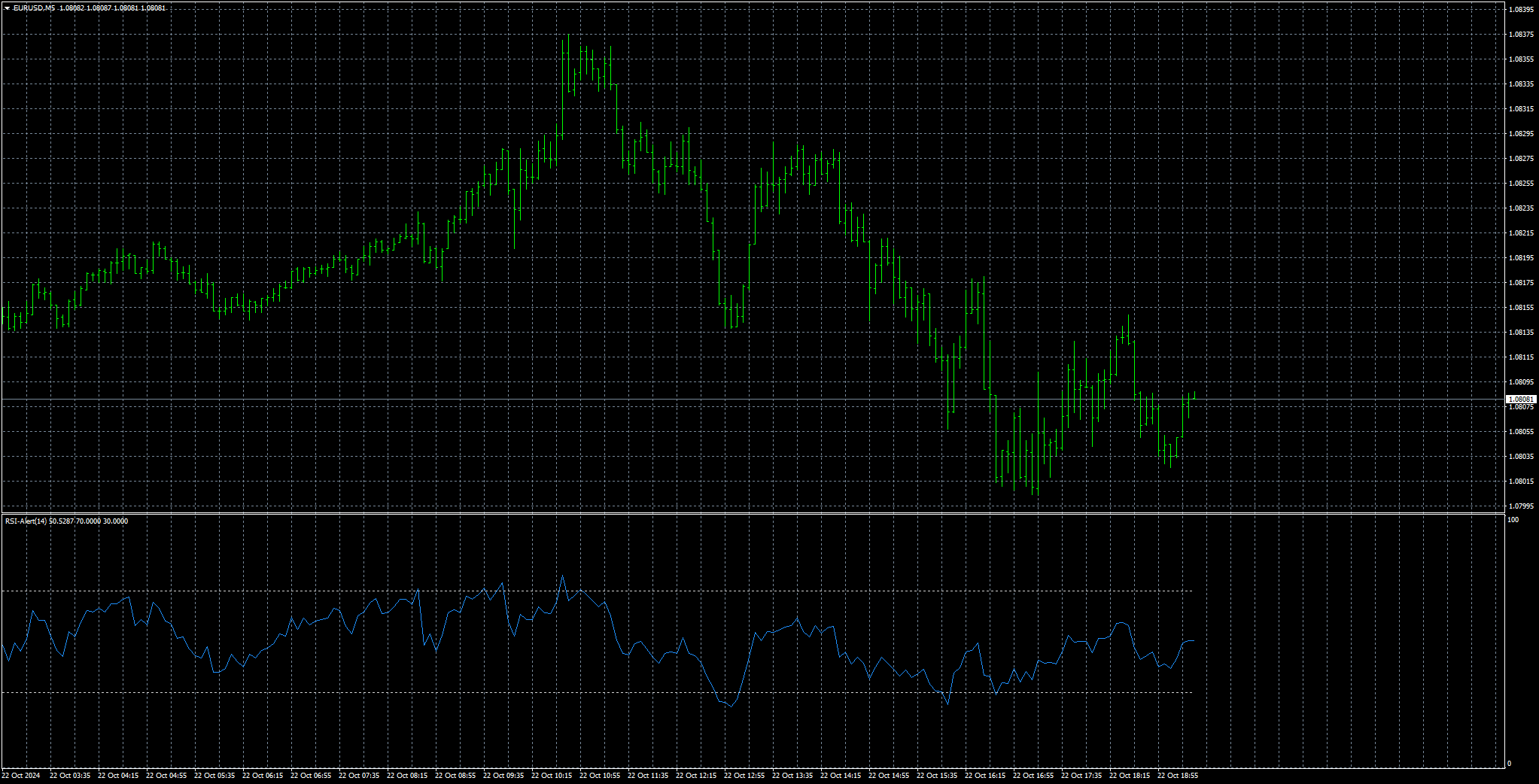Click the 1.08035 price axis label

(x=1522, y=457)
